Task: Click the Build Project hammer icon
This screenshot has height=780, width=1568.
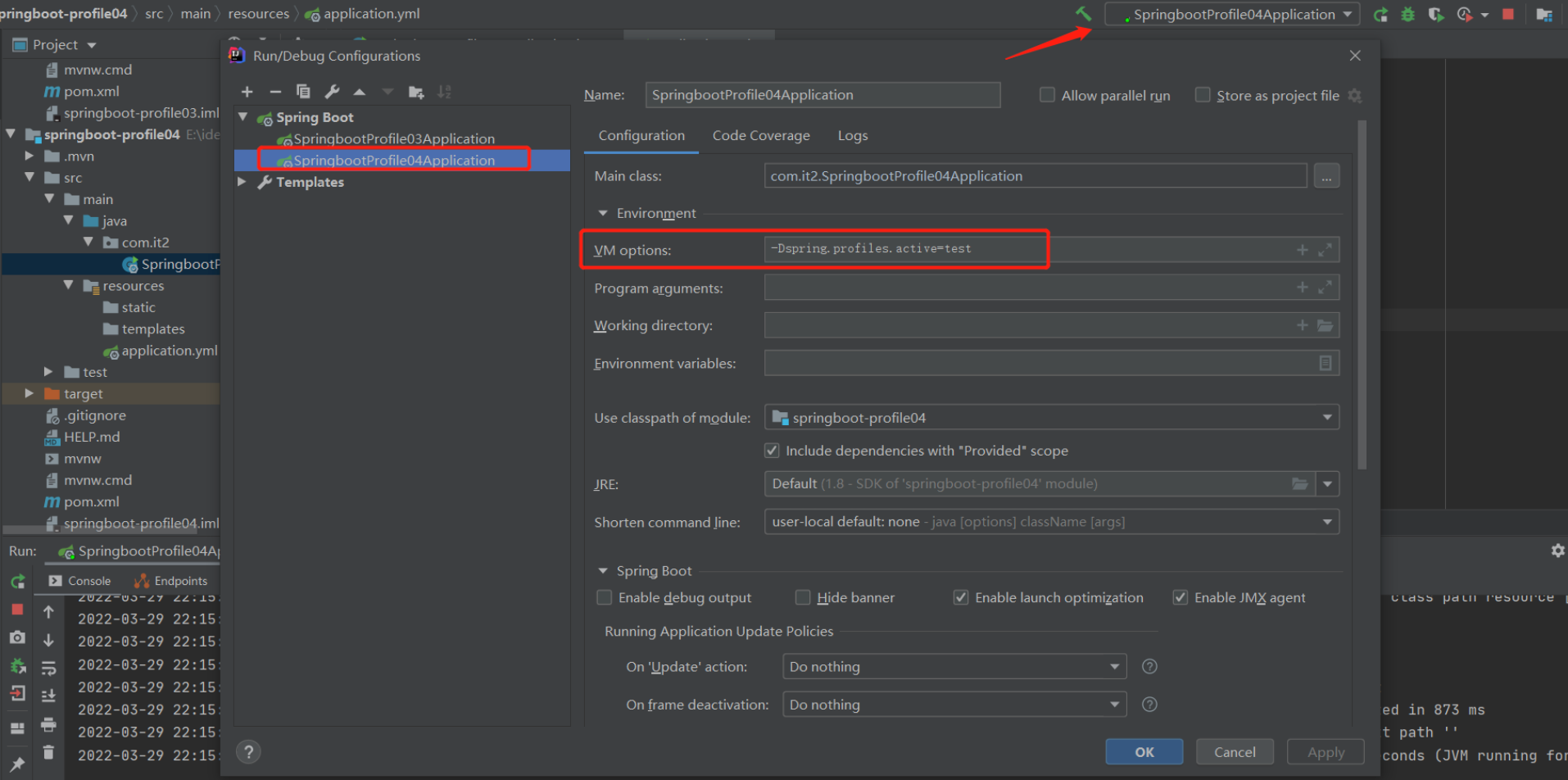Action: coord(1084,14)
